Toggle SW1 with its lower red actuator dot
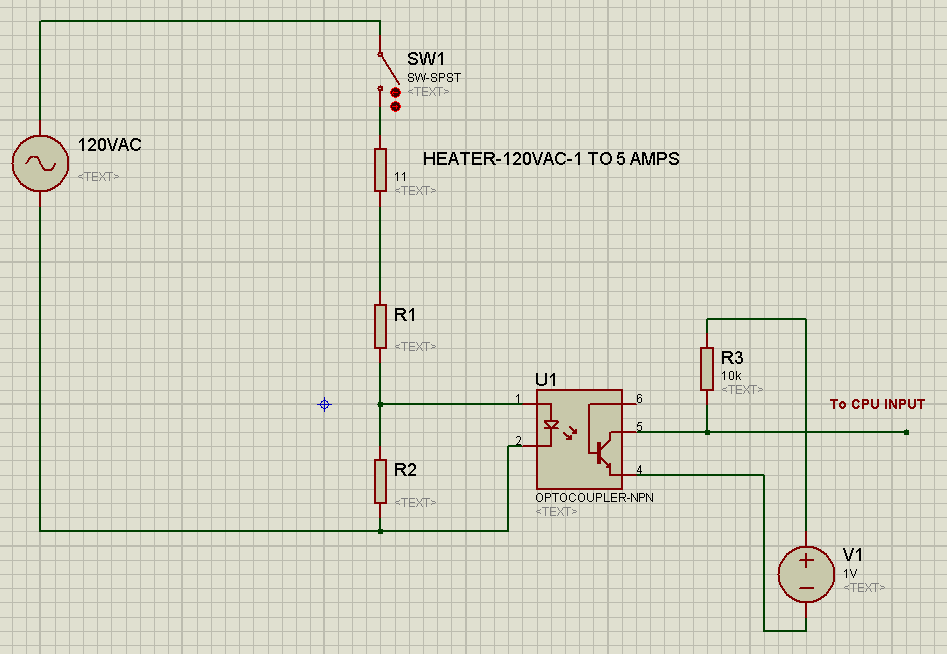The width and height of the screenshot is (947, 654). (395, 106)
